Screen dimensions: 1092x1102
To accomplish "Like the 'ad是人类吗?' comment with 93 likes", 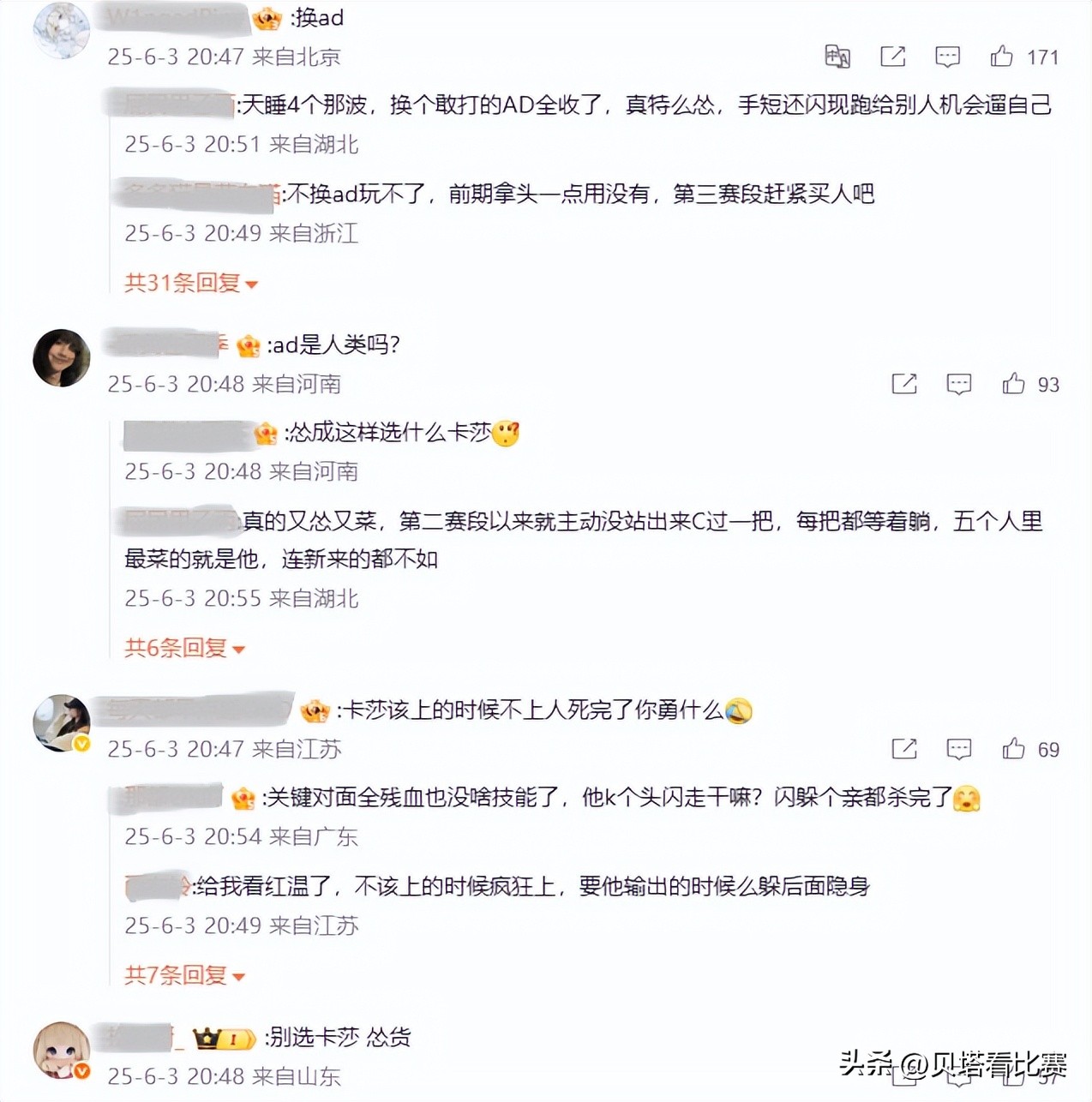I will click(1013, 384).
